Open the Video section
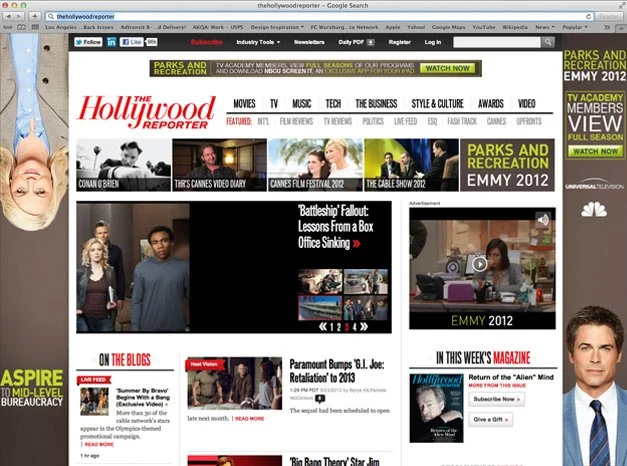Screen dimensions: 627x466 (527, 104)
